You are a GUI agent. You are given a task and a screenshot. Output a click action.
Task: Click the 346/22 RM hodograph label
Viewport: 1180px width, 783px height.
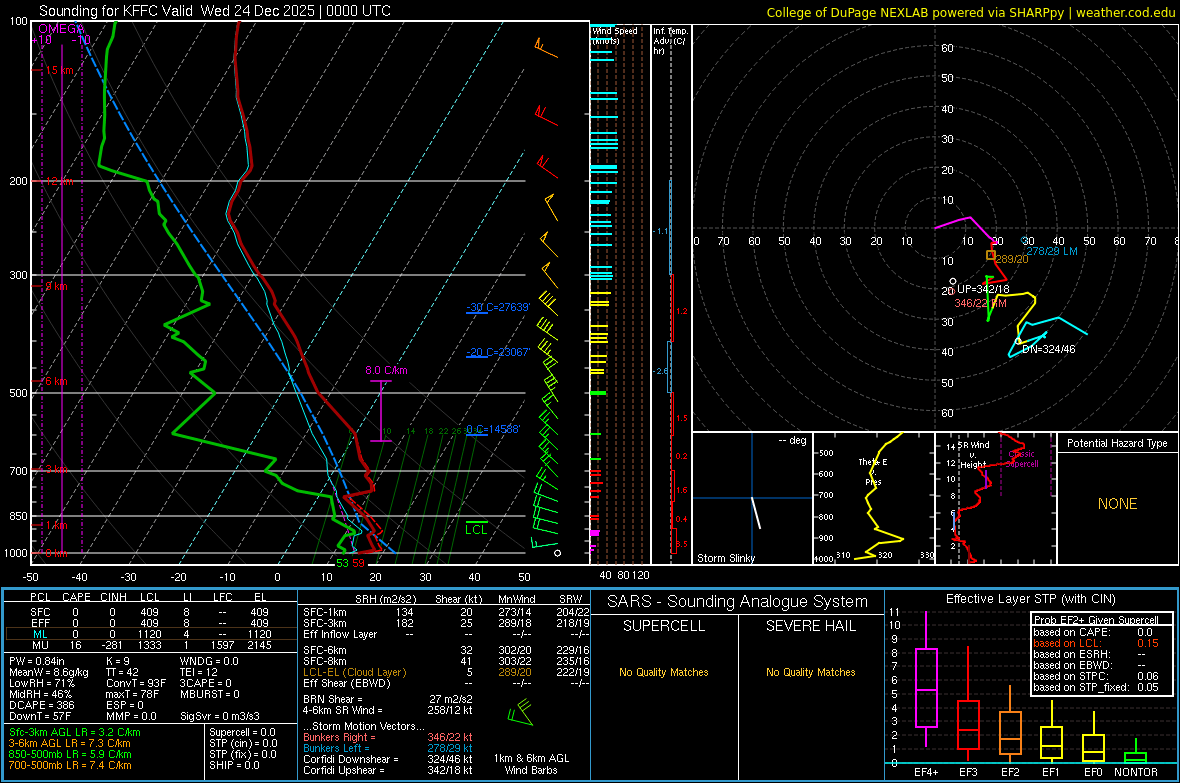click(980, 303)
